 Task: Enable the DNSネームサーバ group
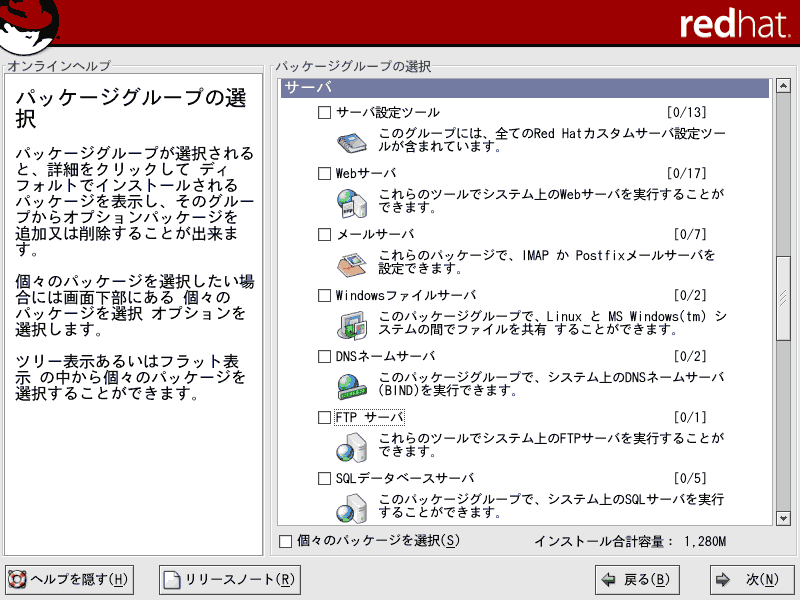[x=324, y=356]
